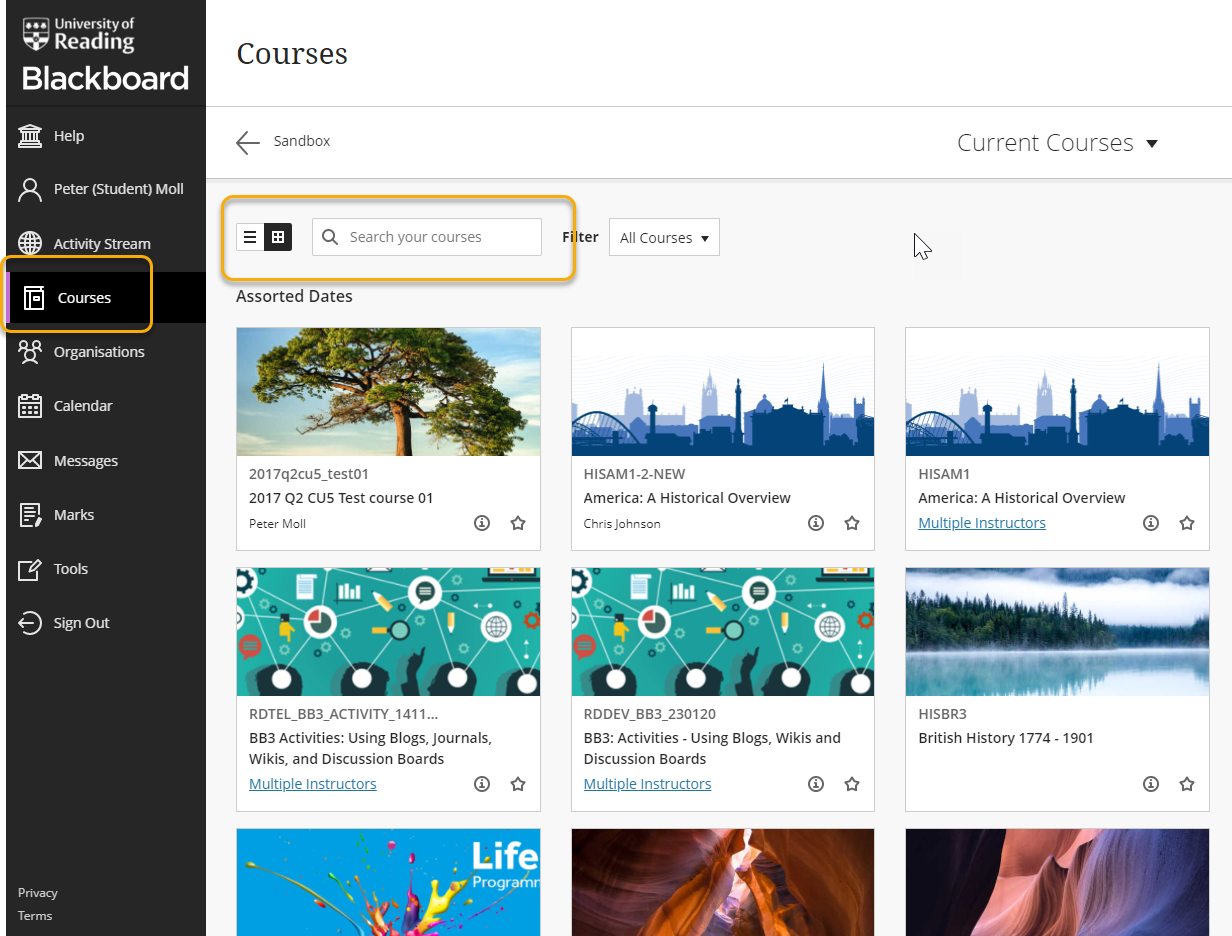Open the Privacy link
This screenshot has height=936, width=1232.
[38, 893]
